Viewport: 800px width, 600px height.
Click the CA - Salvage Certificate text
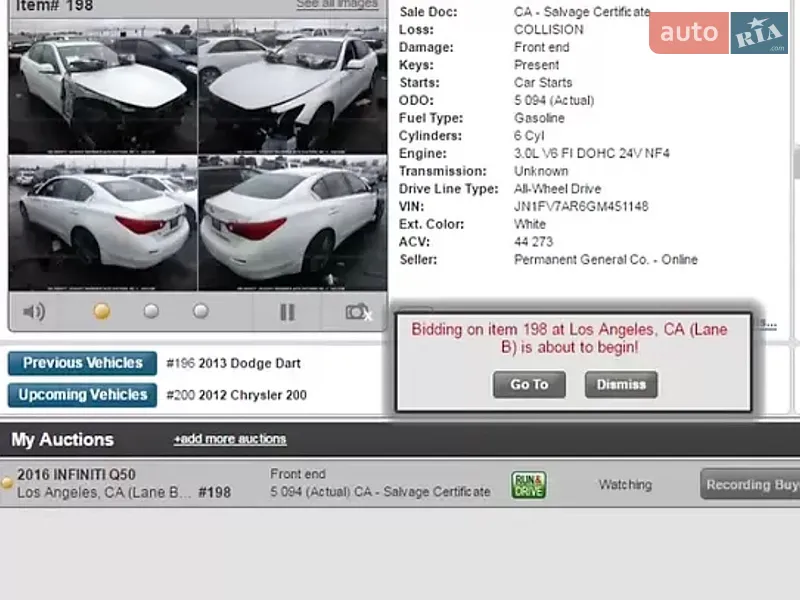(582, 12)
